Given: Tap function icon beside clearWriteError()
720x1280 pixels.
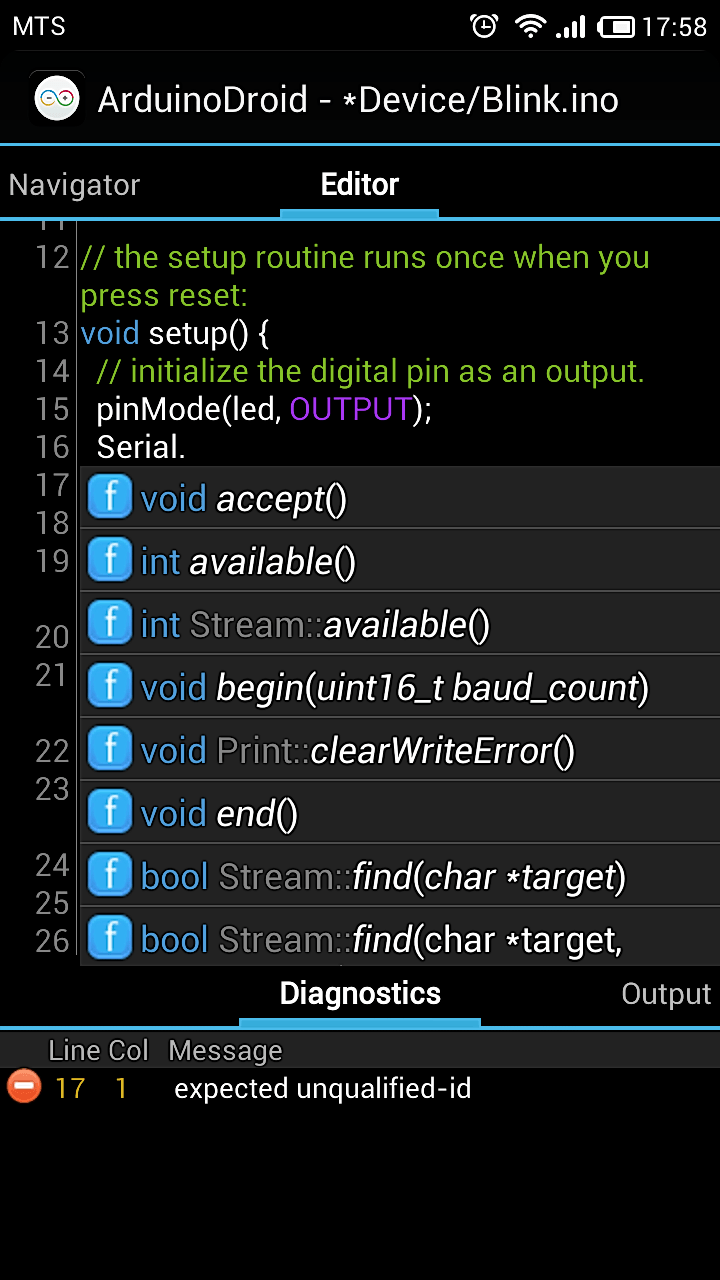Looking at the screenshot, I should [110, 749].
